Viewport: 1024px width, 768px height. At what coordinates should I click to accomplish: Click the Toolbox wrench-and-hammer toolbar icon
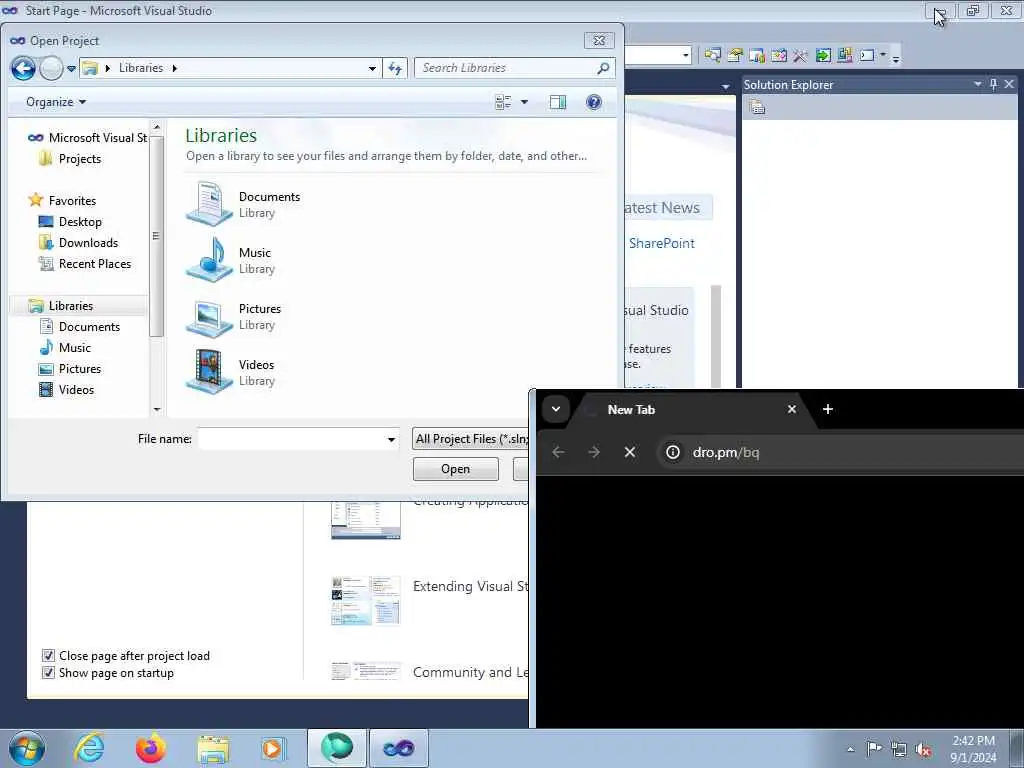(801, 56)
